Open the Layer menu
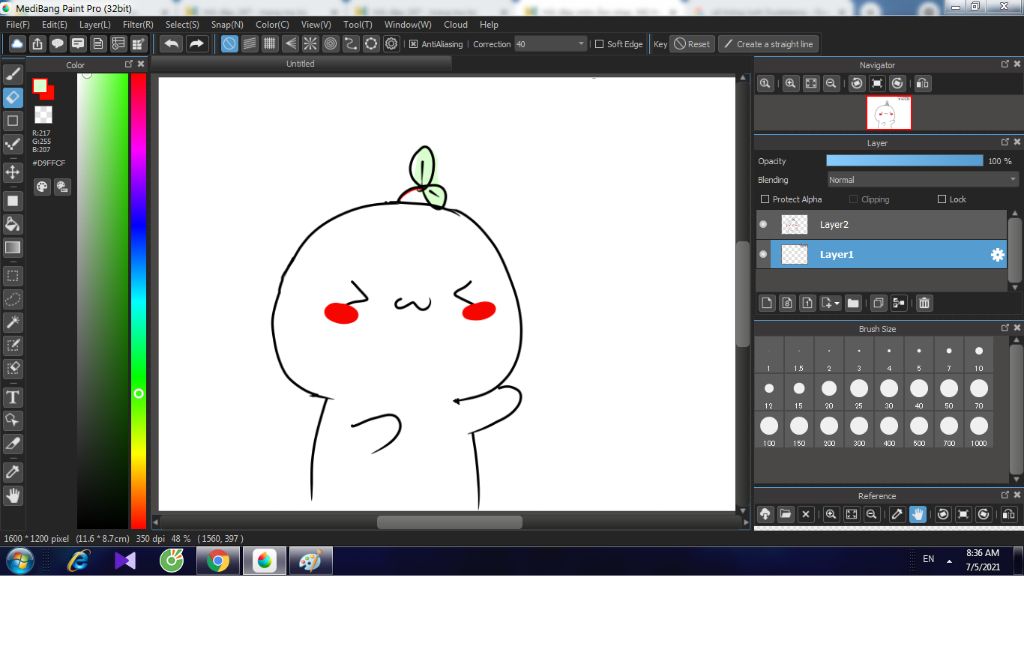The image size is (1024, 661). pyautogui.click(x=95, y=24)
